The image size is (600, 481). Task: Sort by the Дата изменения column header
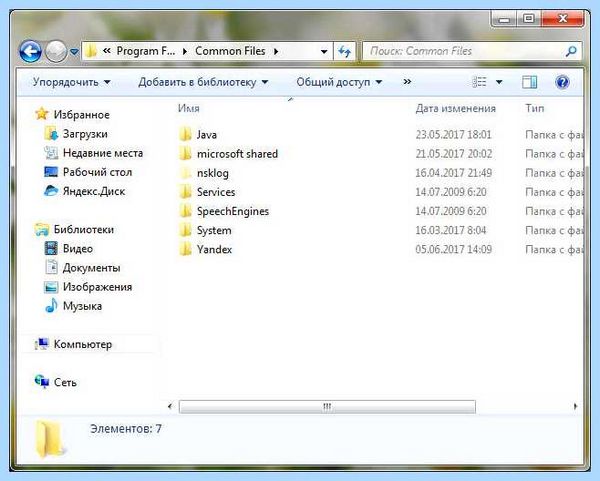(x=455, y=108)
